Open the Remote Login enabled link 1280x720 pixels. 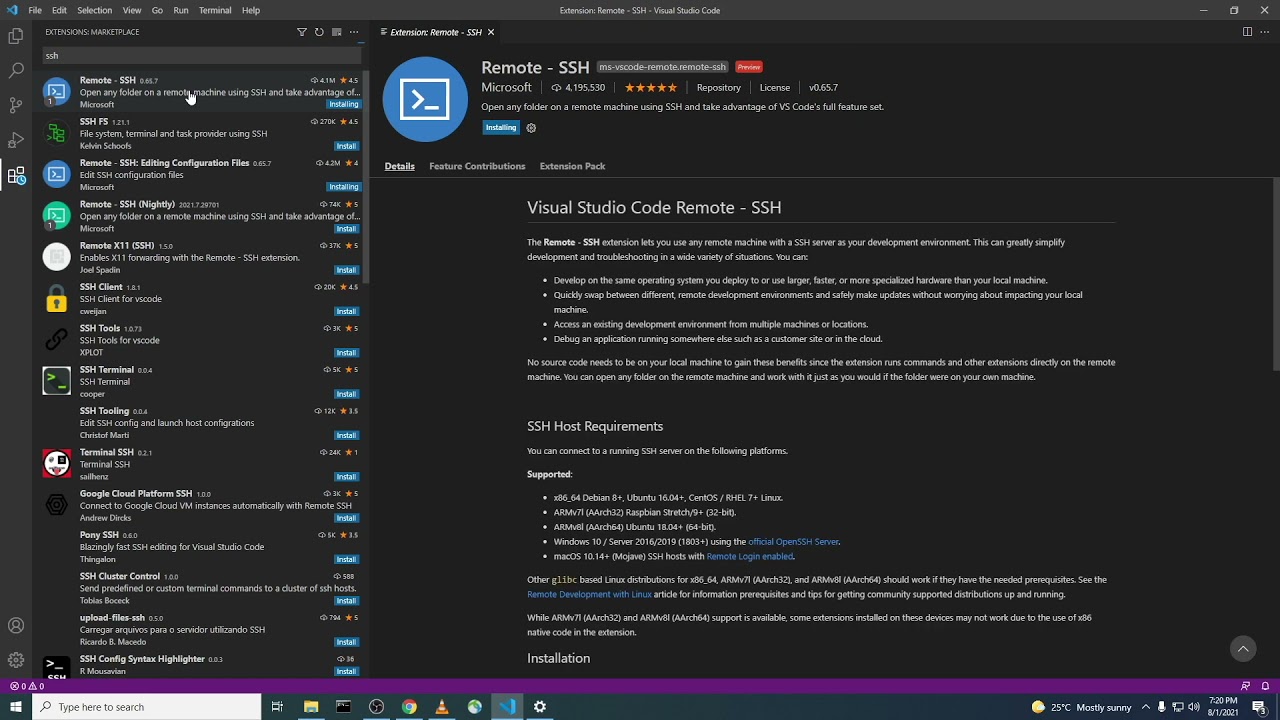750,557
